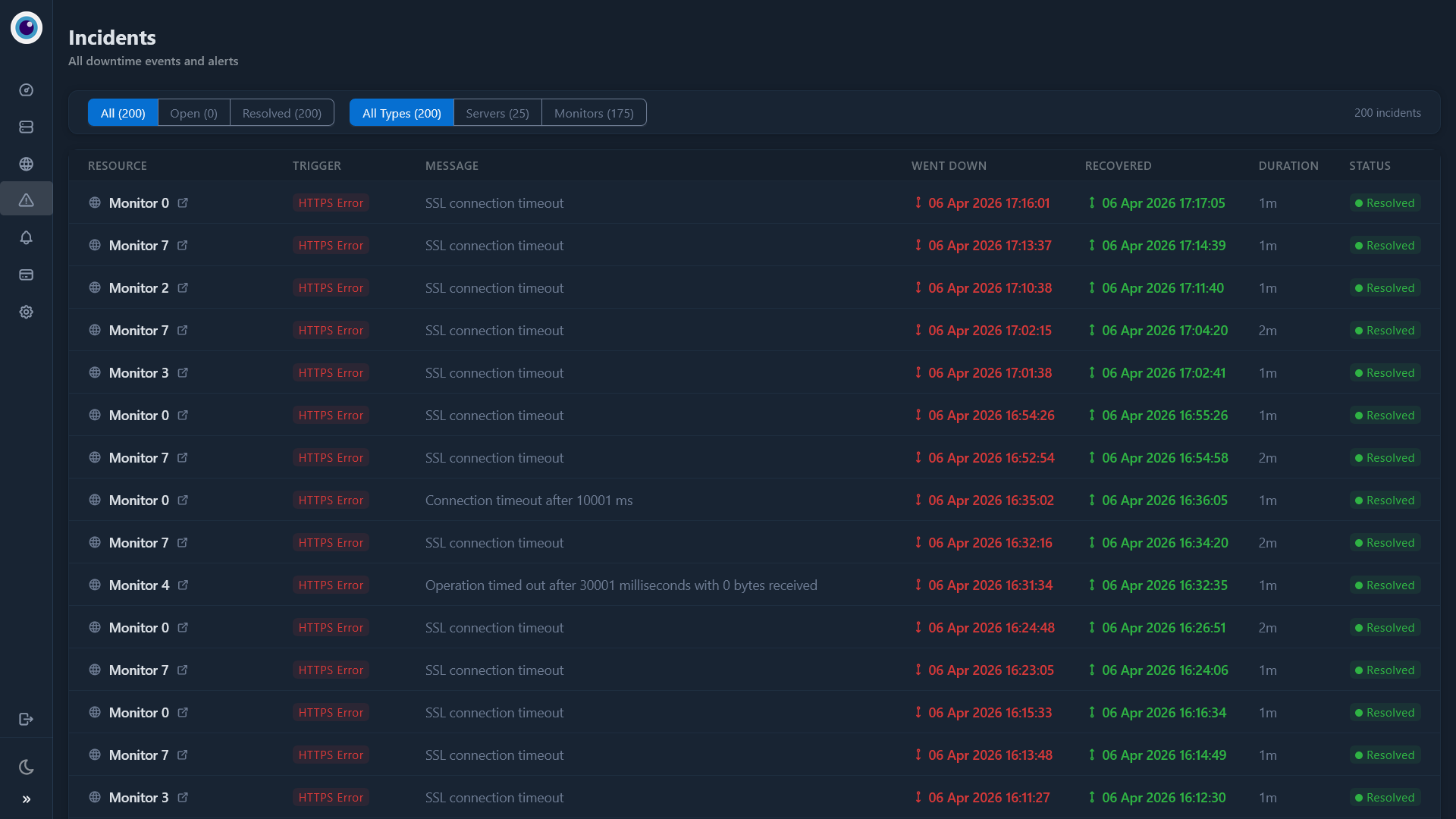The width and height of the screenshot is (1456, 819).
Task: Click the incidents warning triangle sidebar icon
Action: pos(26,200)
